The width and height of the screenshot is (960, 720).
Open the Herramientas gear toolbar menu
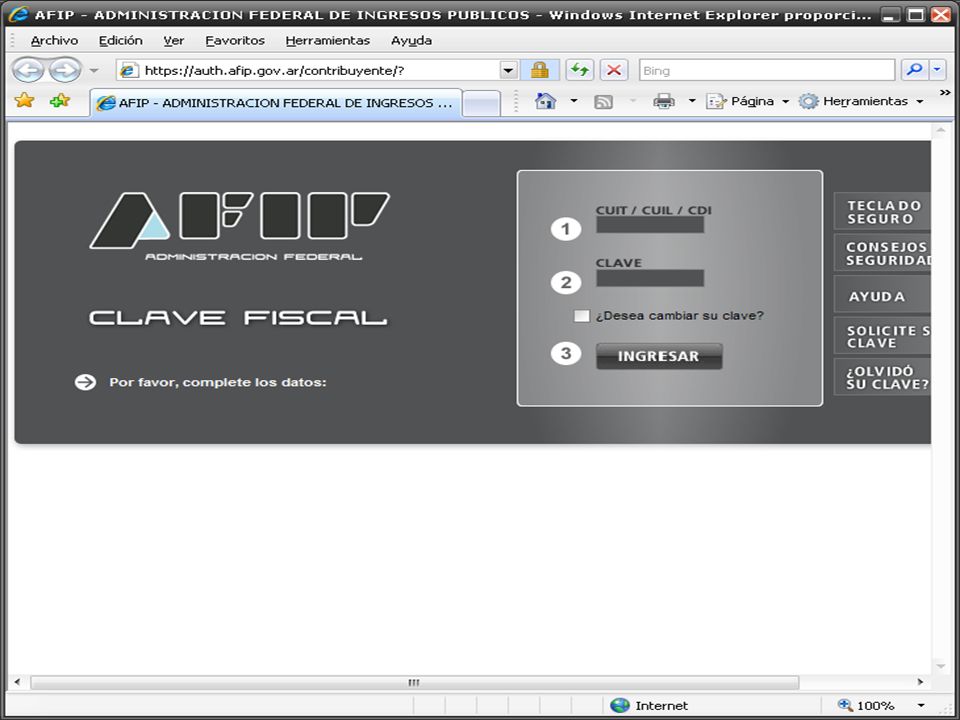861,101
